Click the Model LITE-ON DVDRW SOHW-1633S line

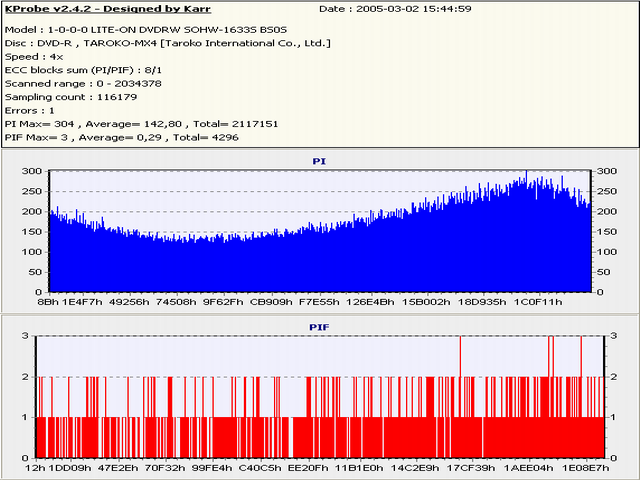point(146,30)
